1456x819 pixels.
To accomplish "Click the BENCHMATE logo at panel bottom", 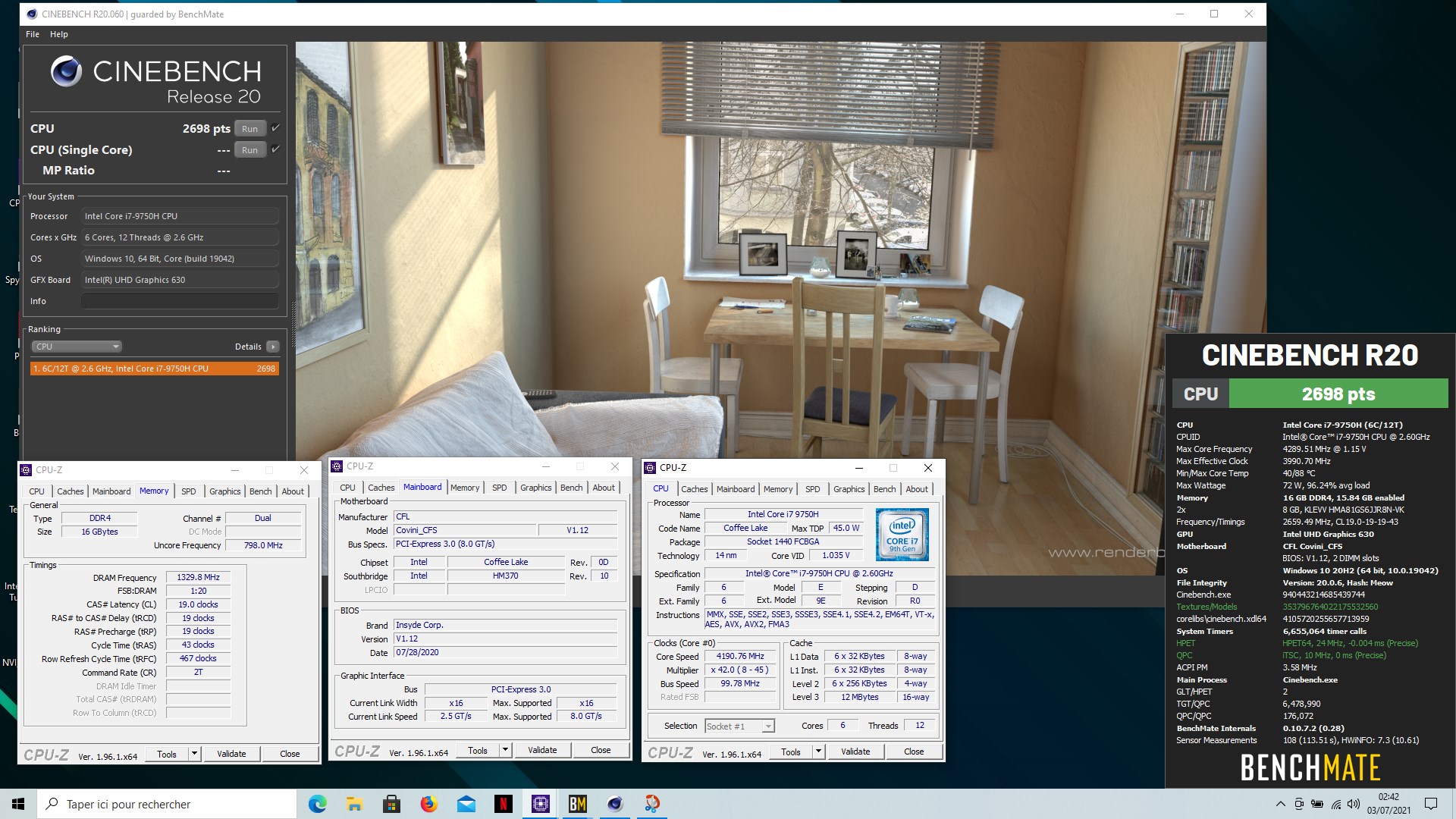I will 1310,768.
